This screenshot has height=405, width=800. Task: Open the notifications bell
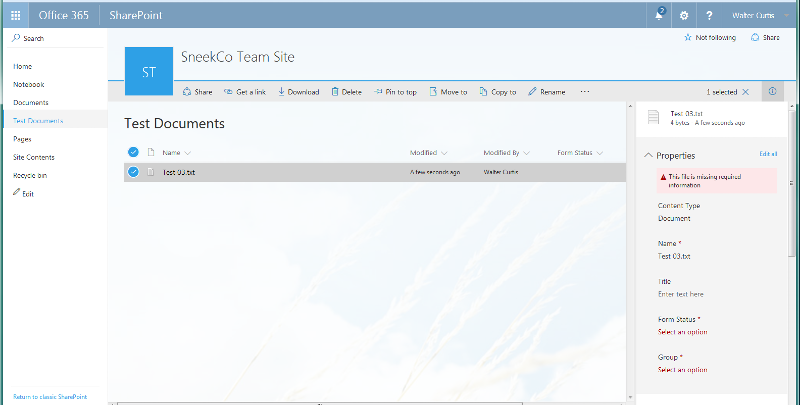(x=659, y=15)
